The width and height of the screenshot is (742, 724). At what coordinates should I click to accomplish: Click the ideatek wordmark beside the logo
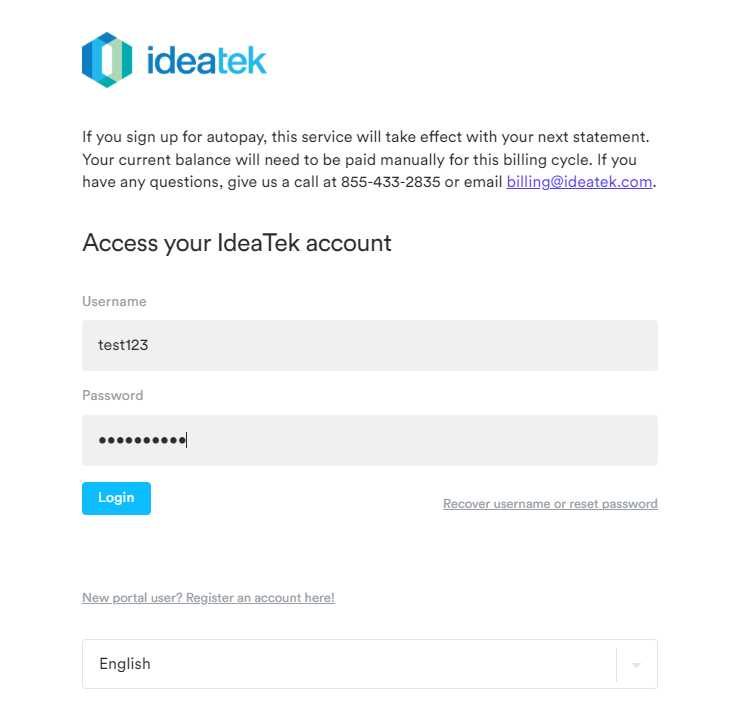pos(207,61)
